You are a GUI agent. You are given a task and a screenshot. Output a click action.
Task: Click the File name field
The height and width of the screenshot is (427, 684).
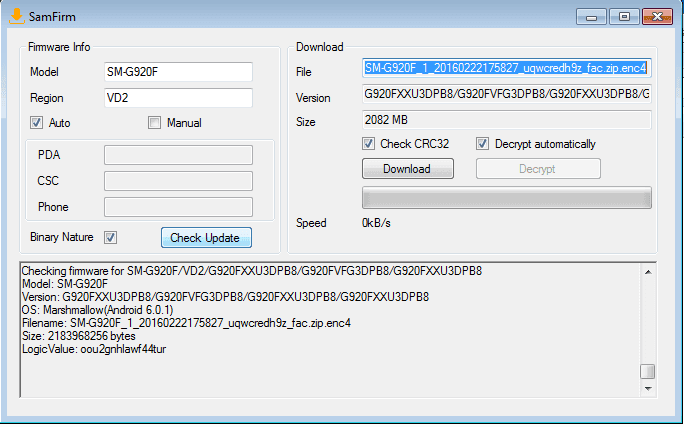point(507,68)
